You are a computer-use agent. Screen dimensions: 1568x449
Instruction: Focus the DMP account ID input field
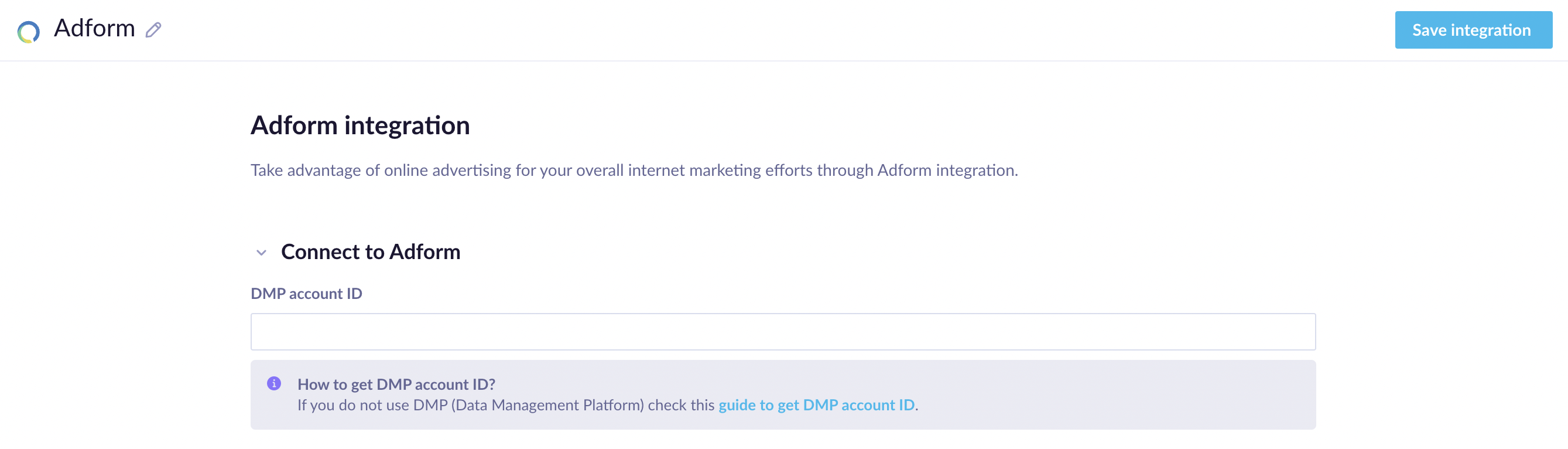click(x=783, y=331)
